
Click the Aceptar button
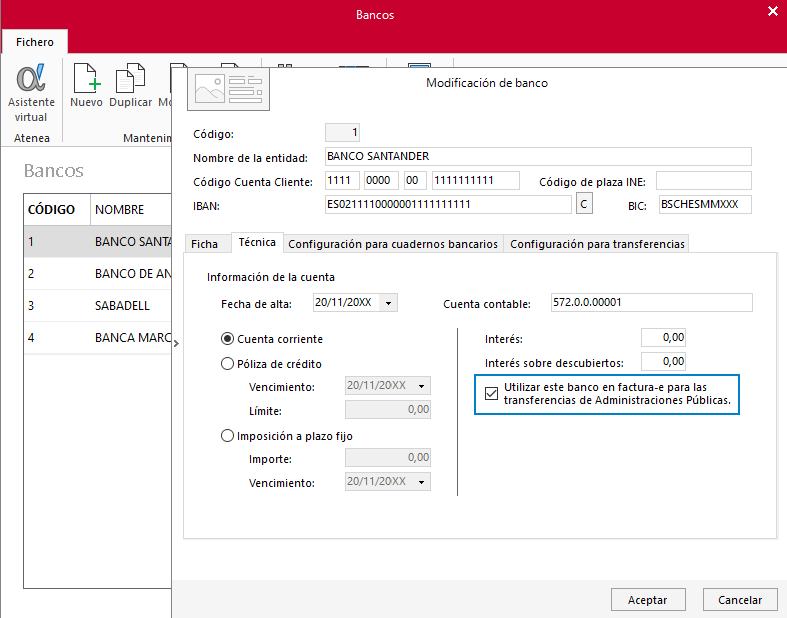click(648, 600)
